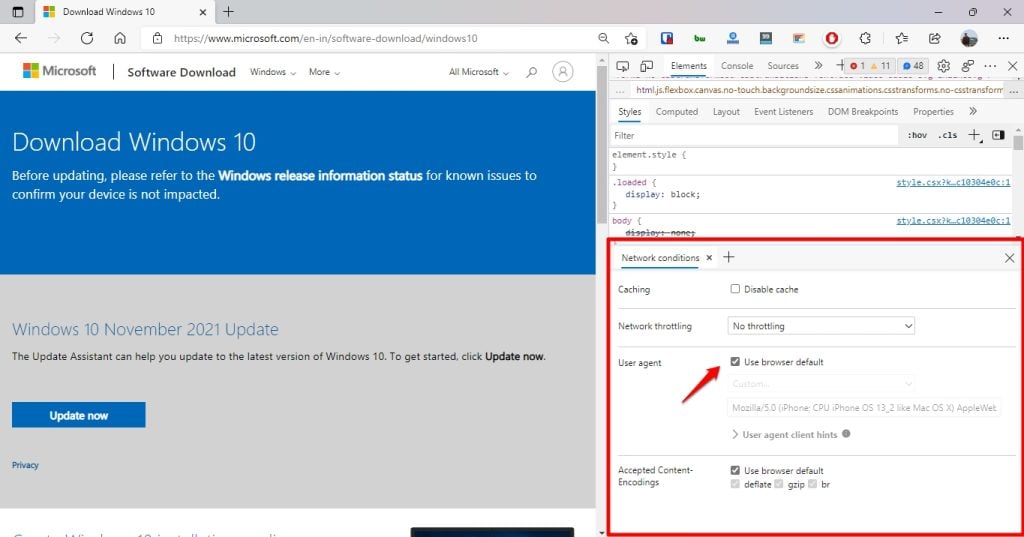
Task: Click the new style rule plus icon
Action: (974, 135)
